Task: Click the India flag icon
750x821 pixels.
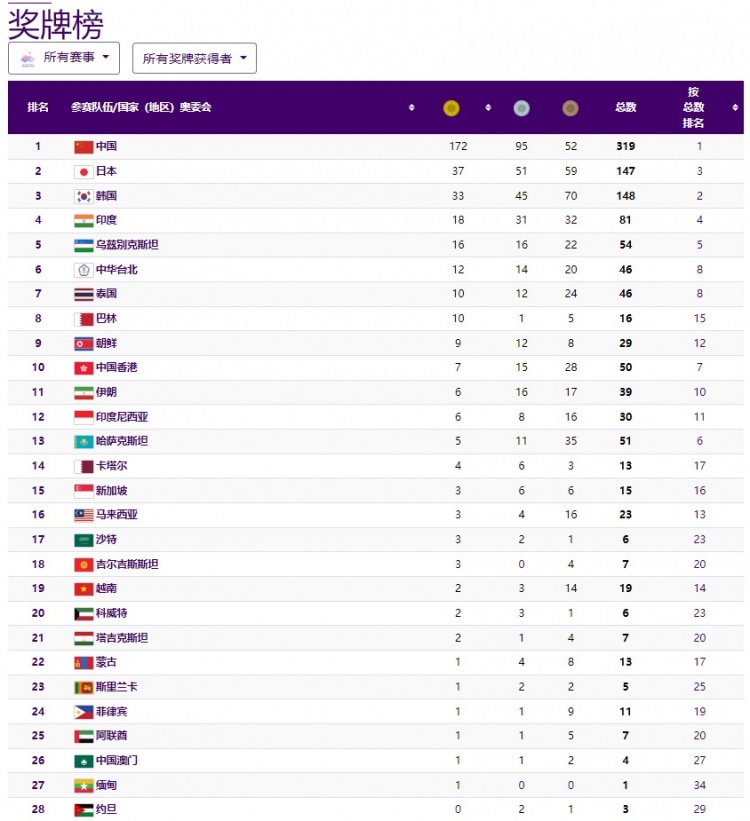Action: click(x=83, y=220)
